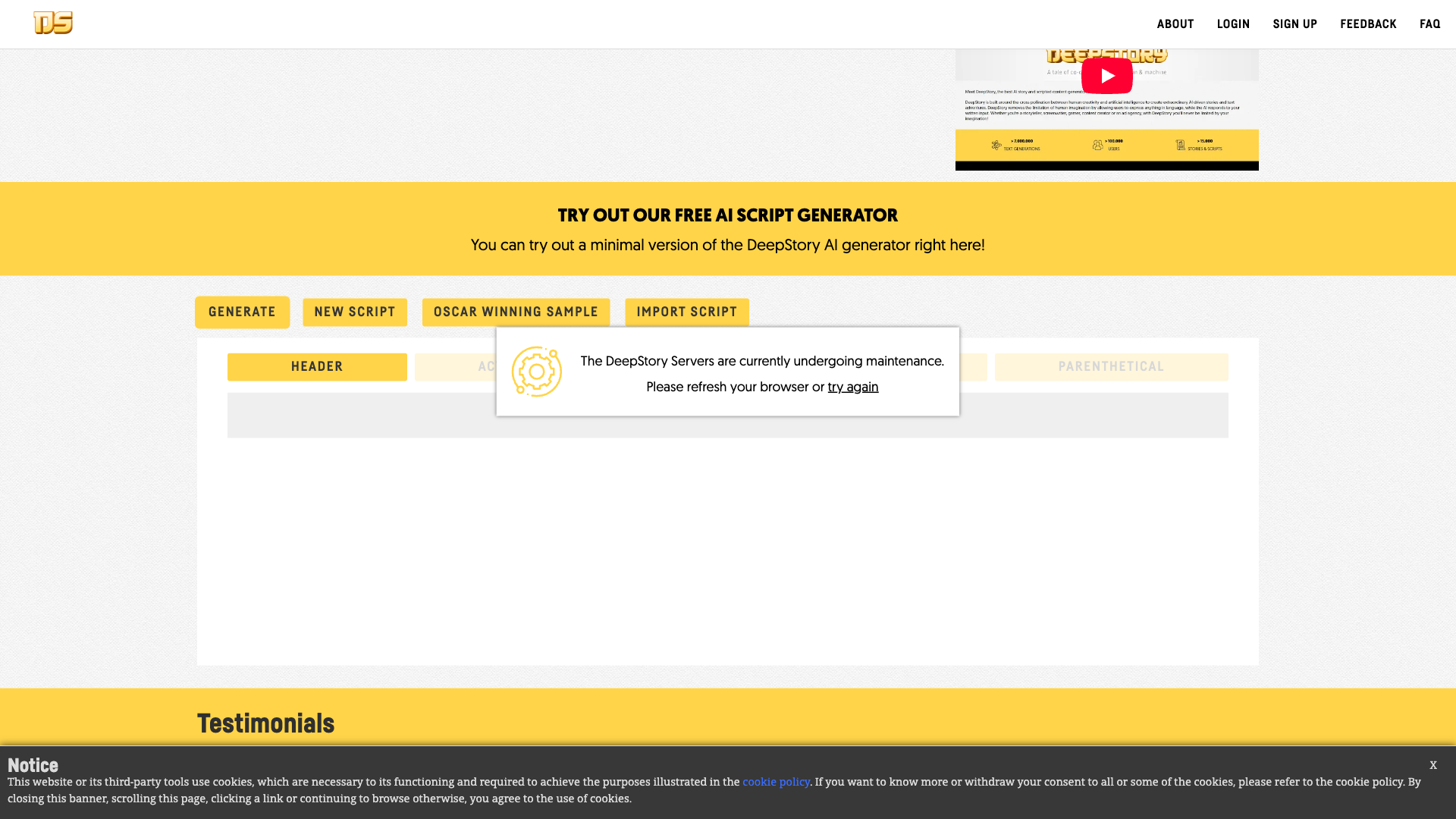Select the HEADER element tab
Viewport: 1456px width, 819px height.
pos(317,367)
